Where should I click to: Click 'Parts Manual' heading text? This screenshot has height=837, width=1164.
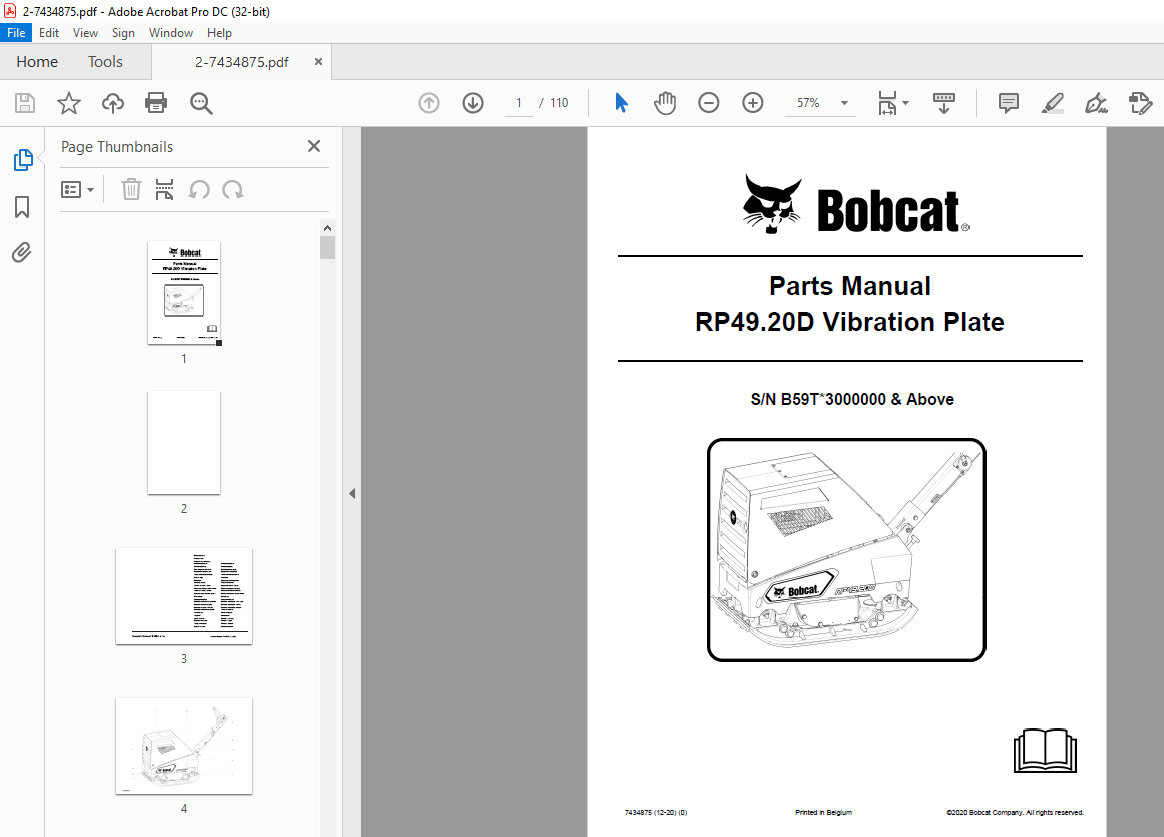tap(849, 286)
